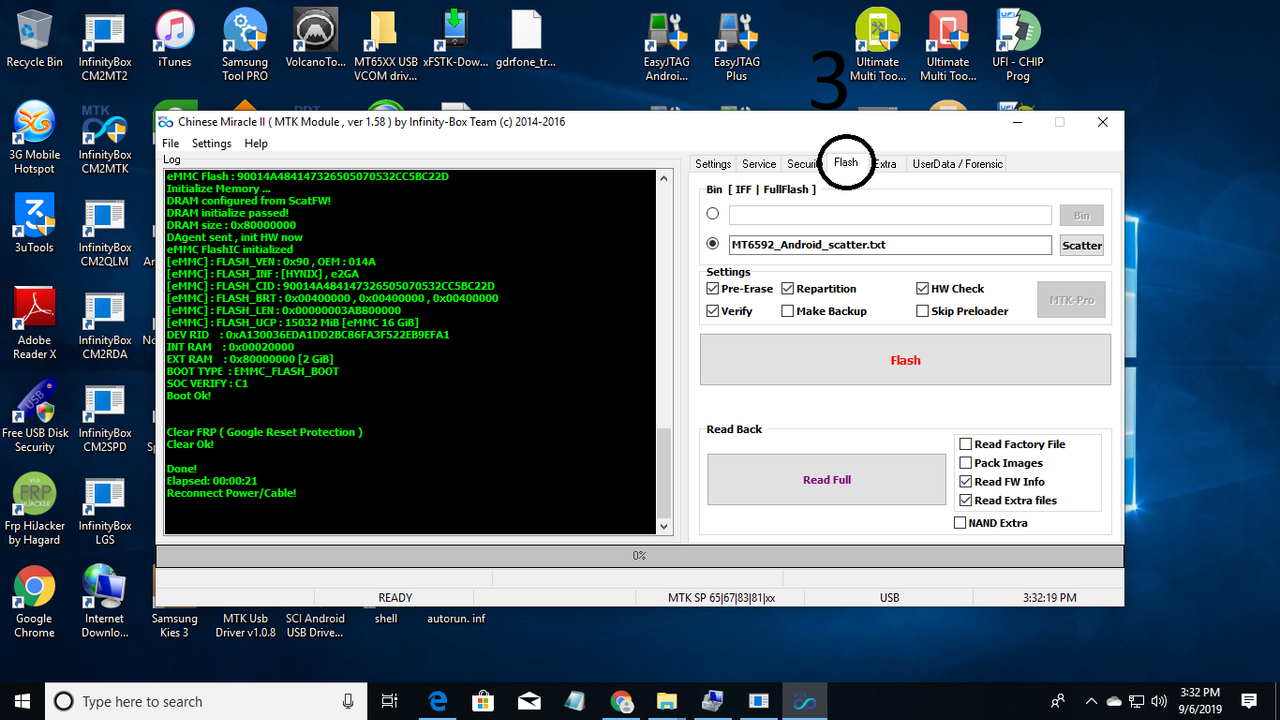Launch 3uTools from desktop

pyautogui.click(x=34, y=223)
